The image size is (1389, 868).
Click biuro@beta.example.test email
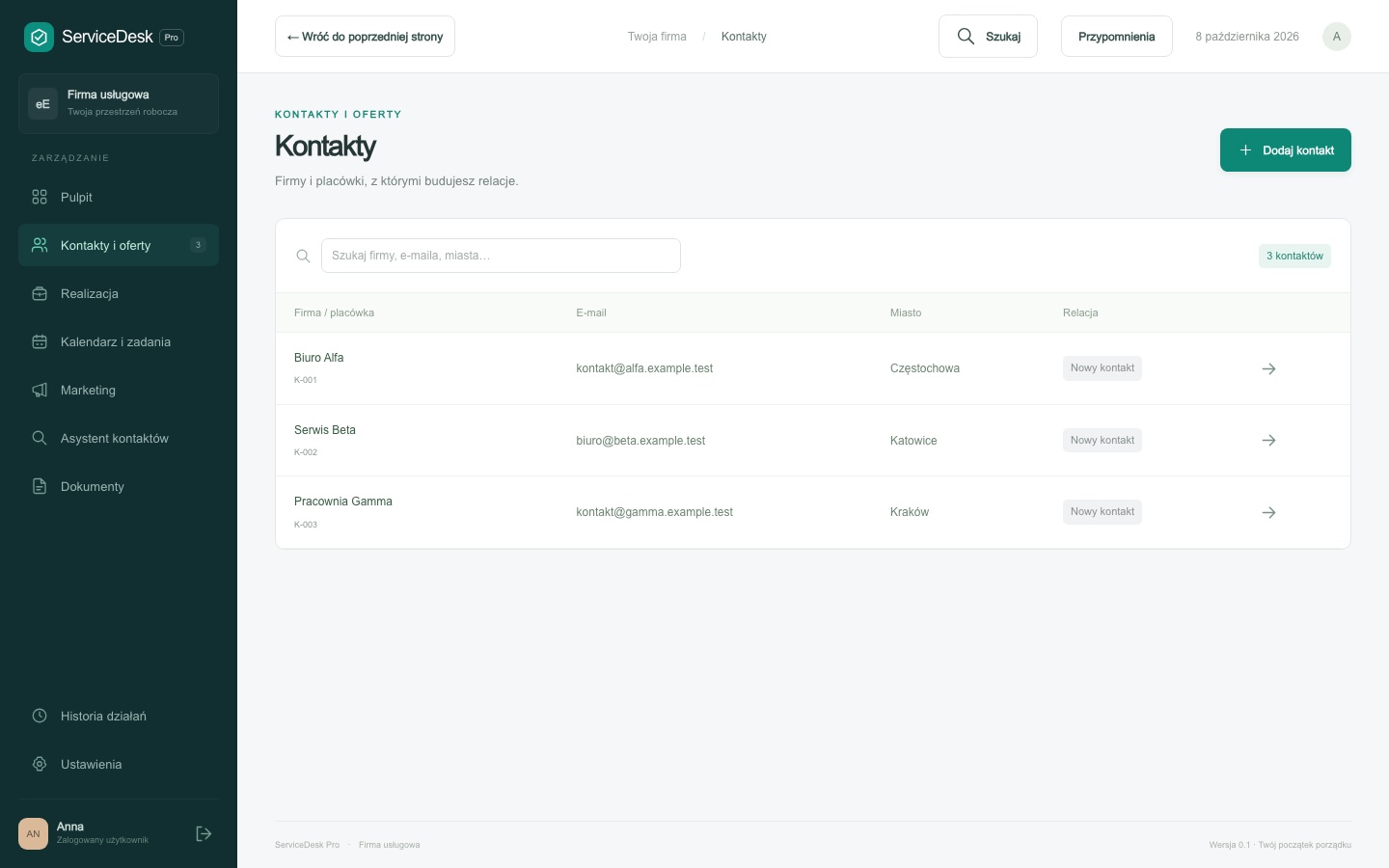tap(640, 441)
